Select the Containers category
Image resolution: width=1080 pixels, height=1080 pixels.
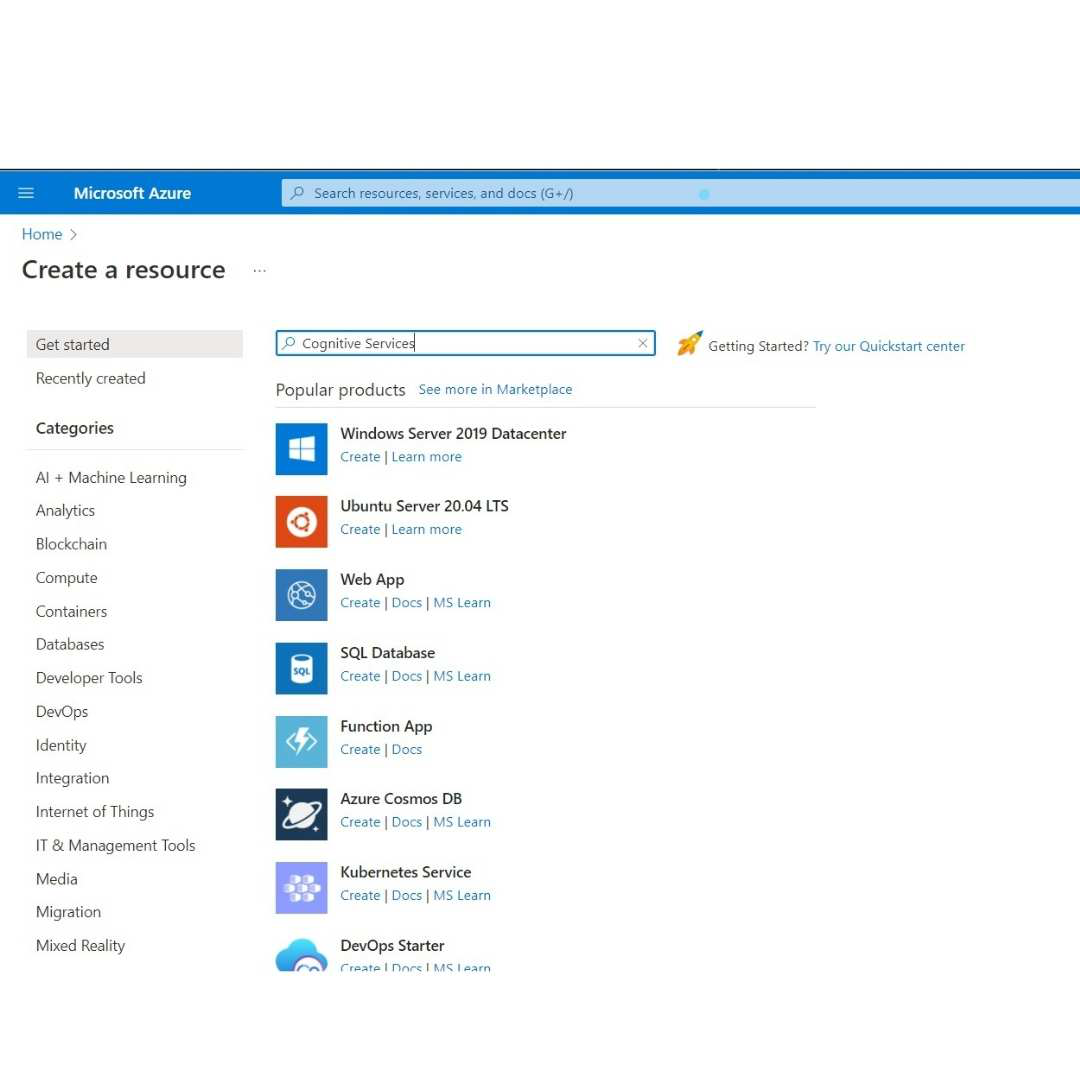point(71,612)
